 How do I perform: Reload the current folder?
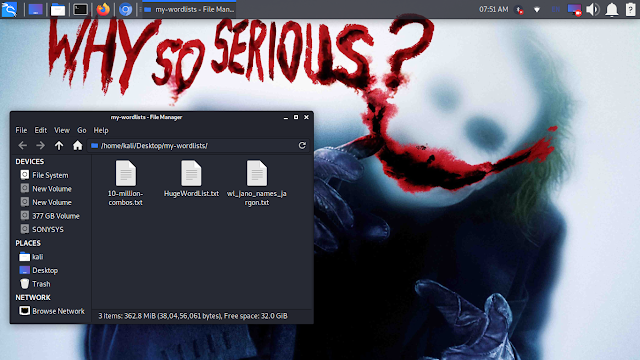(302, 145)
